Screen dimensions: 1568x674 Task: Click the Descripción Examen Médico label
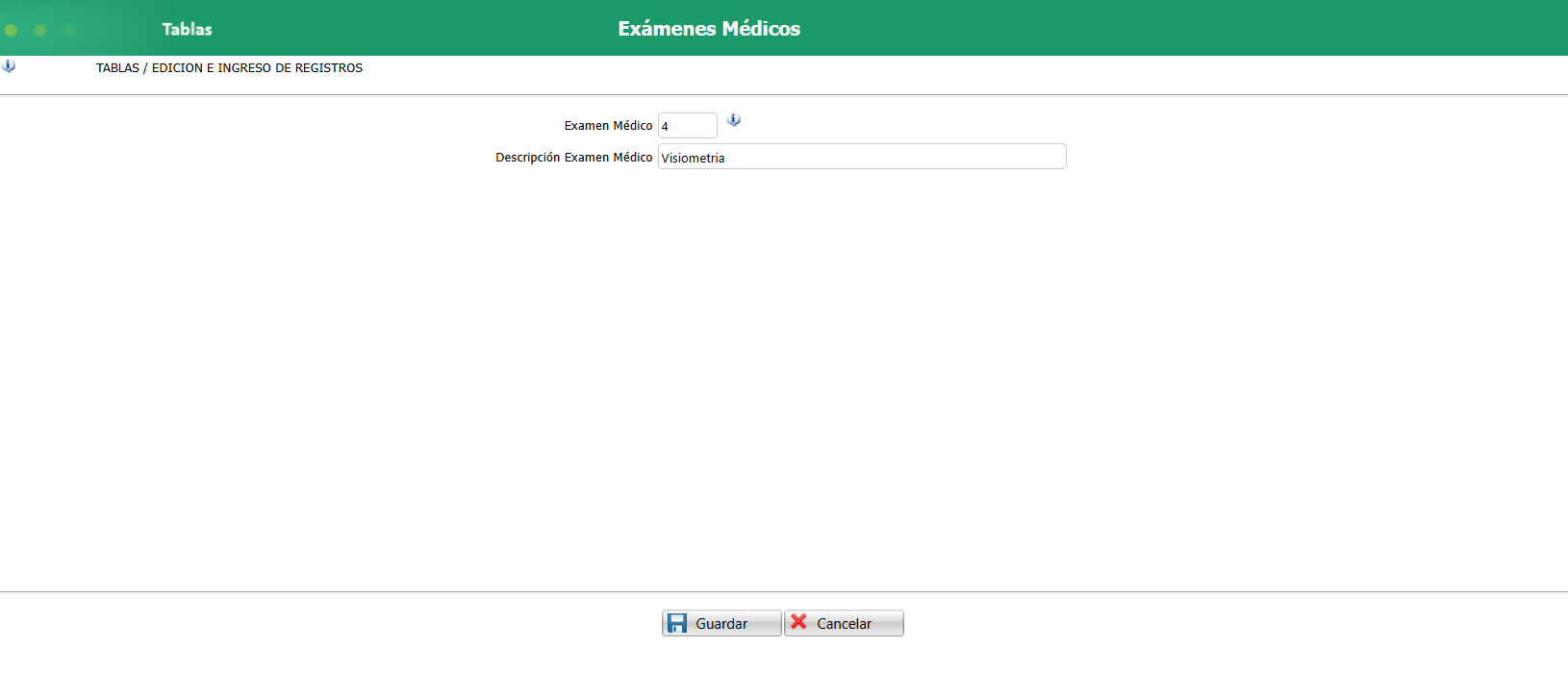tap(573, 158)
